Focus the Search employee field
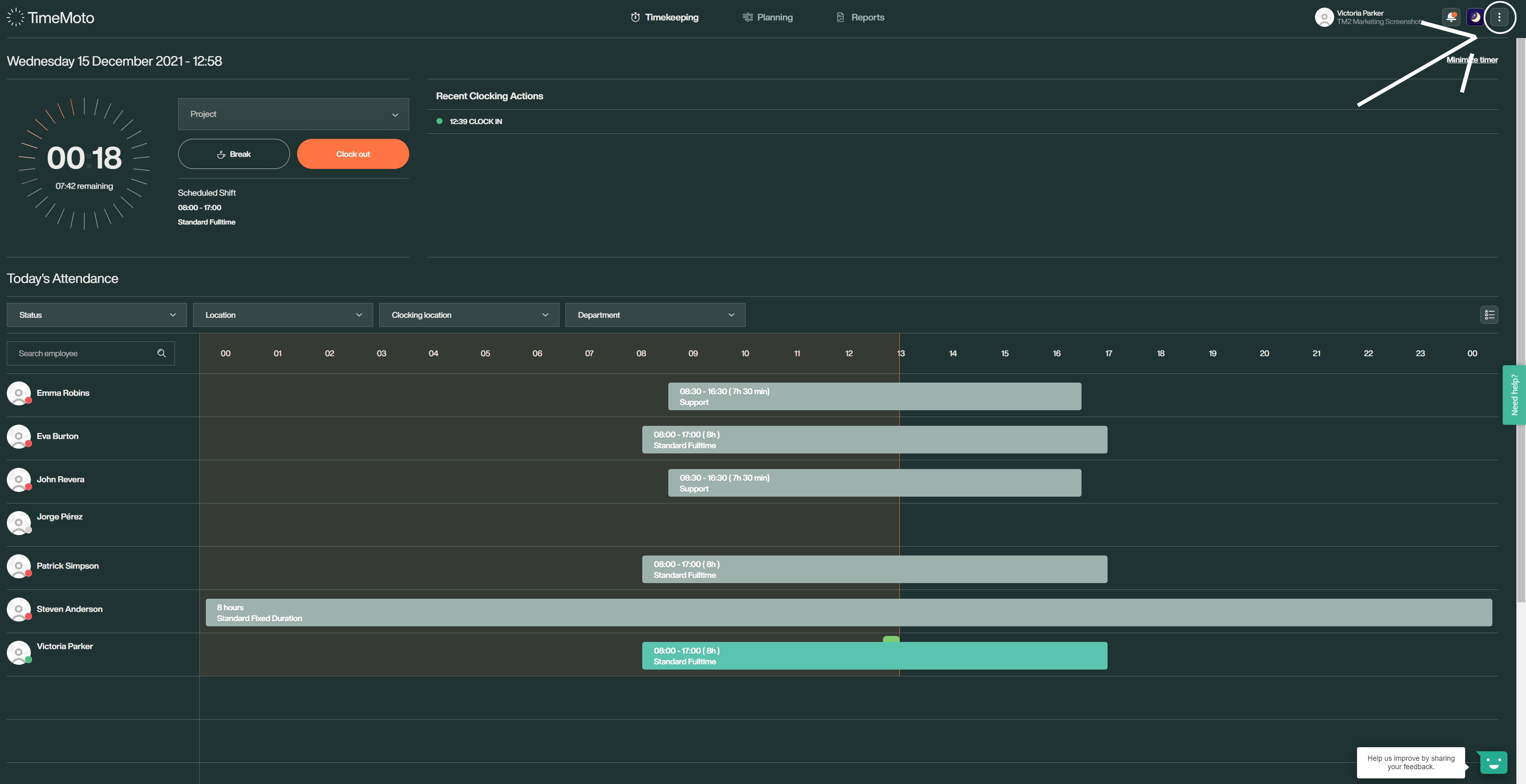This screenshot has width=1526, height=784. (x=90, y=353)
